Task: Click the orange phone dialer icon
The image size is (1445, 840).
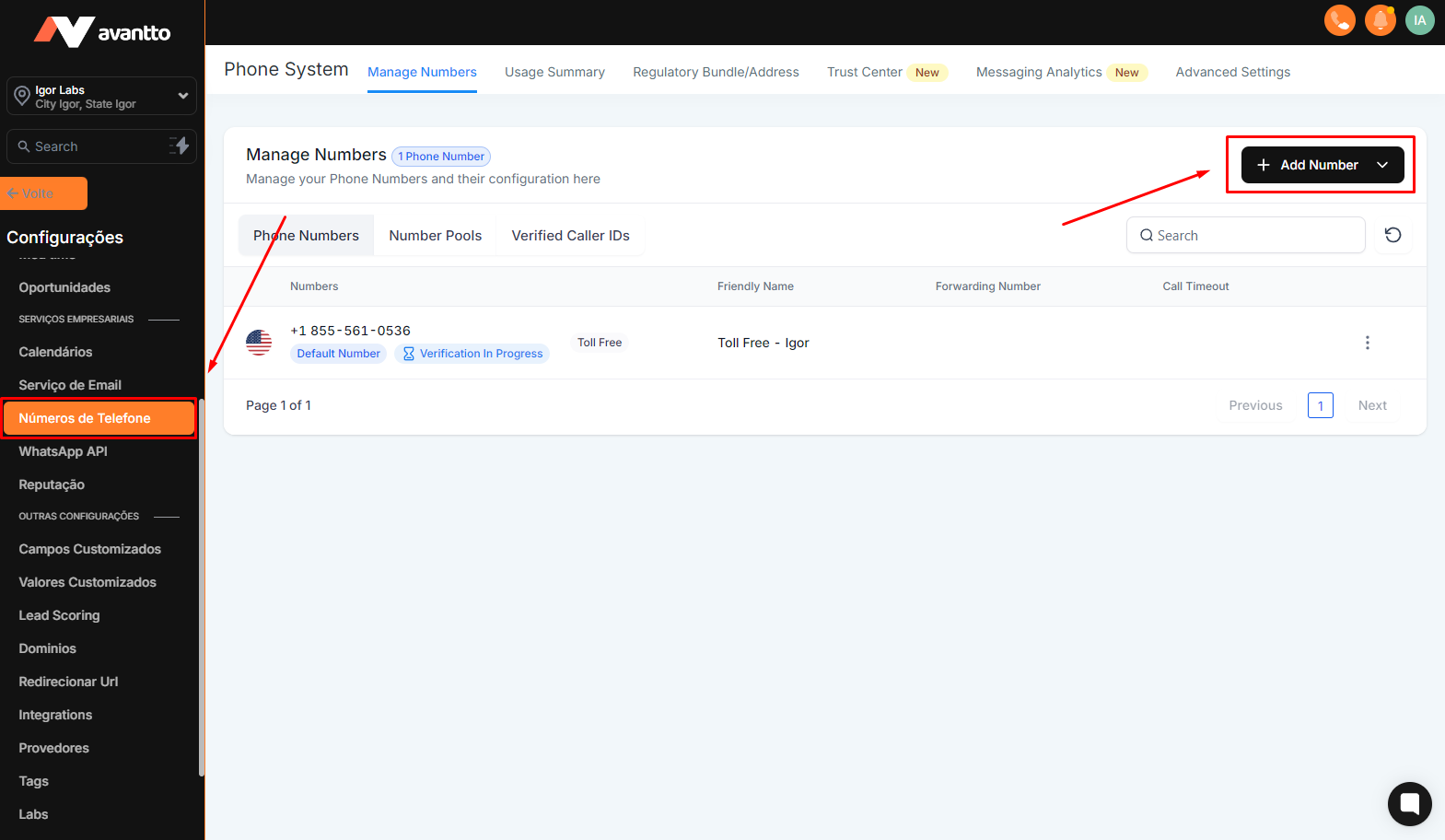Action: 1339,20
